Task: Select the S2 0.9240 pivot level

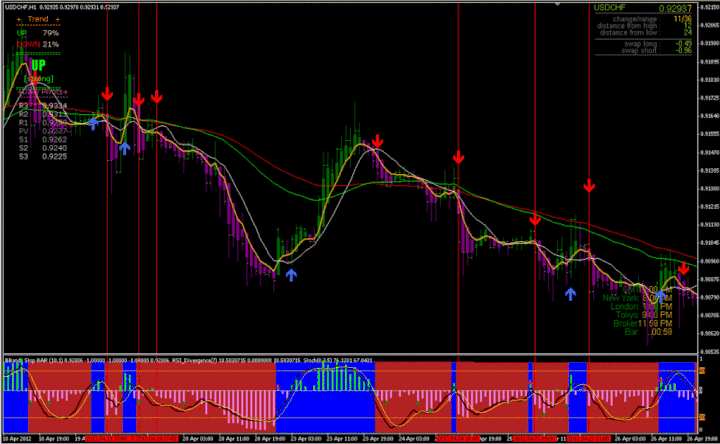Action: (x=43, y=148)
